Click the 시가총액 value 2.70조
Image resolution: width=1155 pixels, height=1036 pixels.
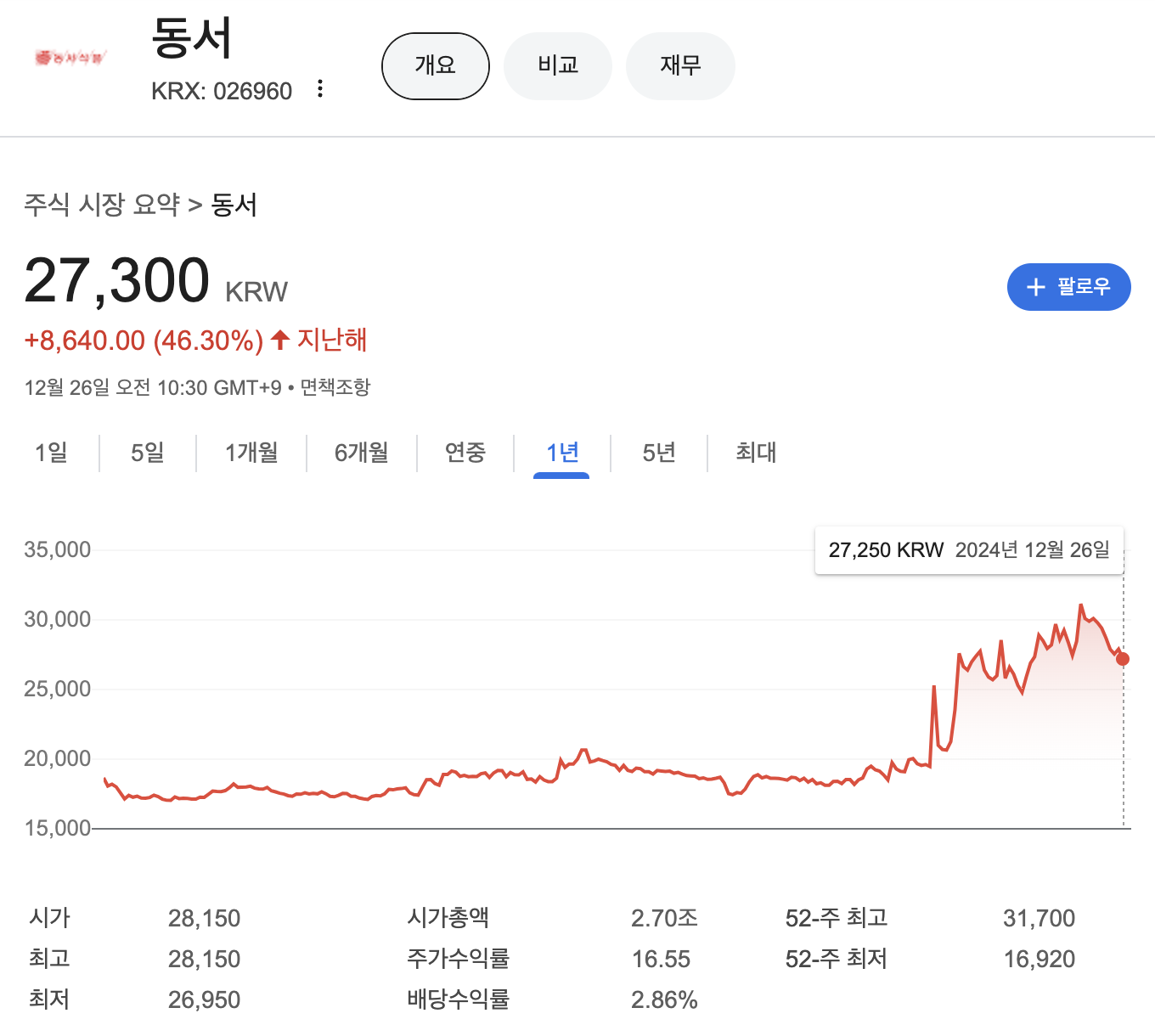point(665,918)
